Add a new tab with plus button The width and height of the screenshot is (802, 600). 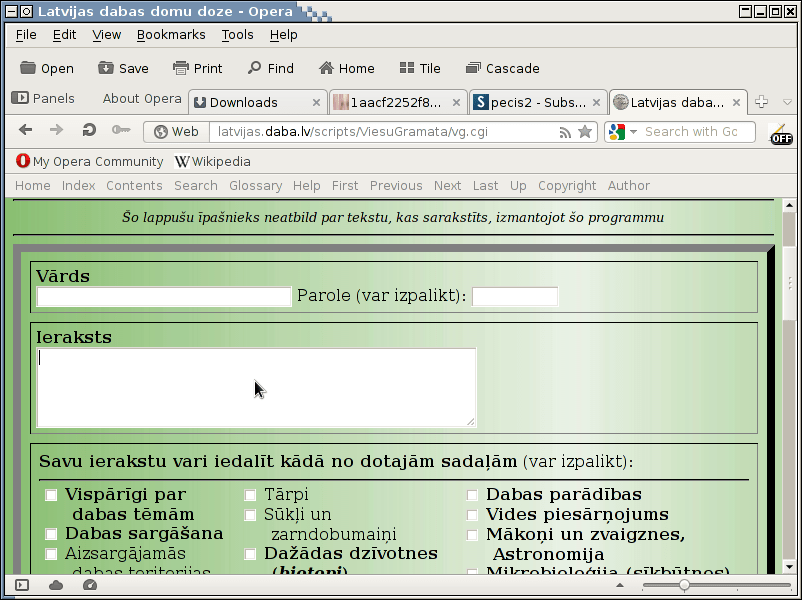[x=762, y=102]
